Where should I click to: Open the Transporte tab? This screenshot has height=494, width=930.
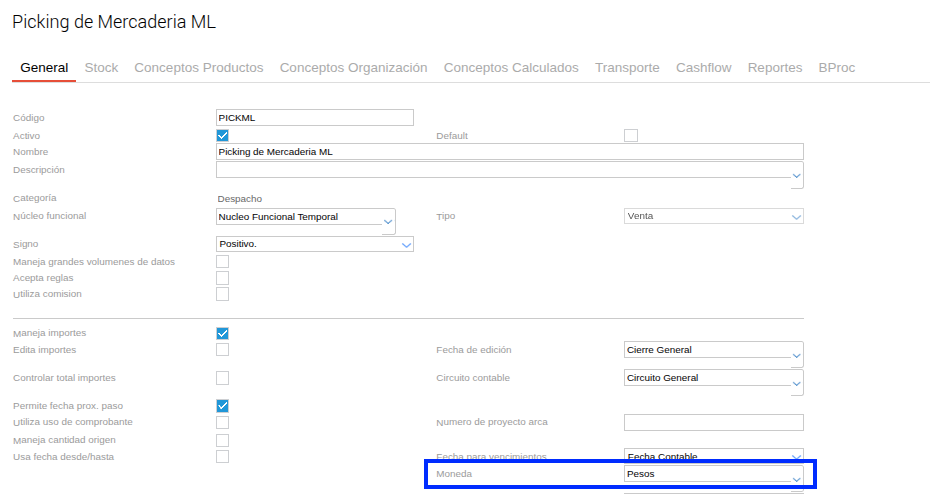tap(627, 68)
